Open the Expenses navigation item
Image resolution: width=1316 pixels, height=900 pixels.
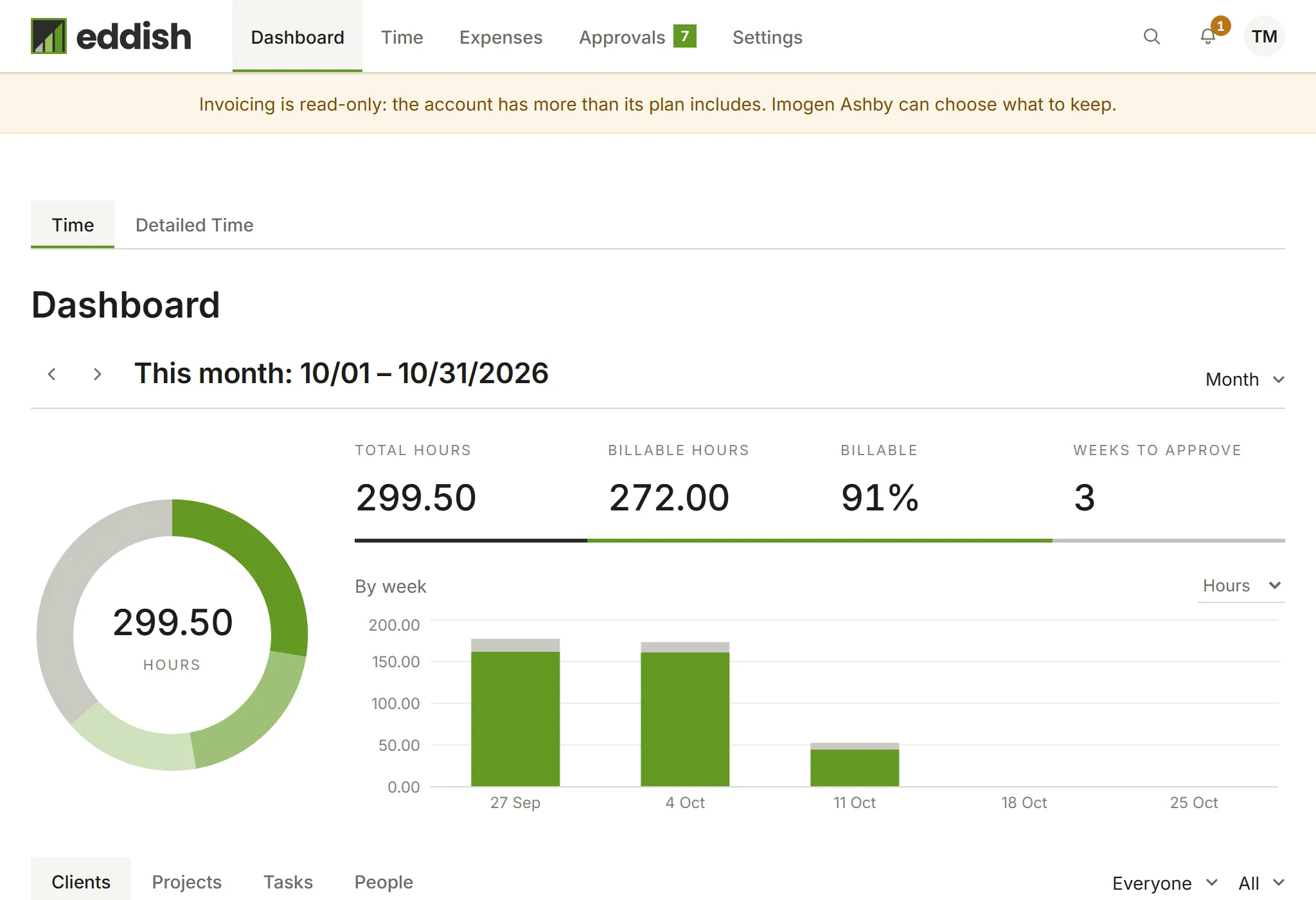click(x=501, y=37)
